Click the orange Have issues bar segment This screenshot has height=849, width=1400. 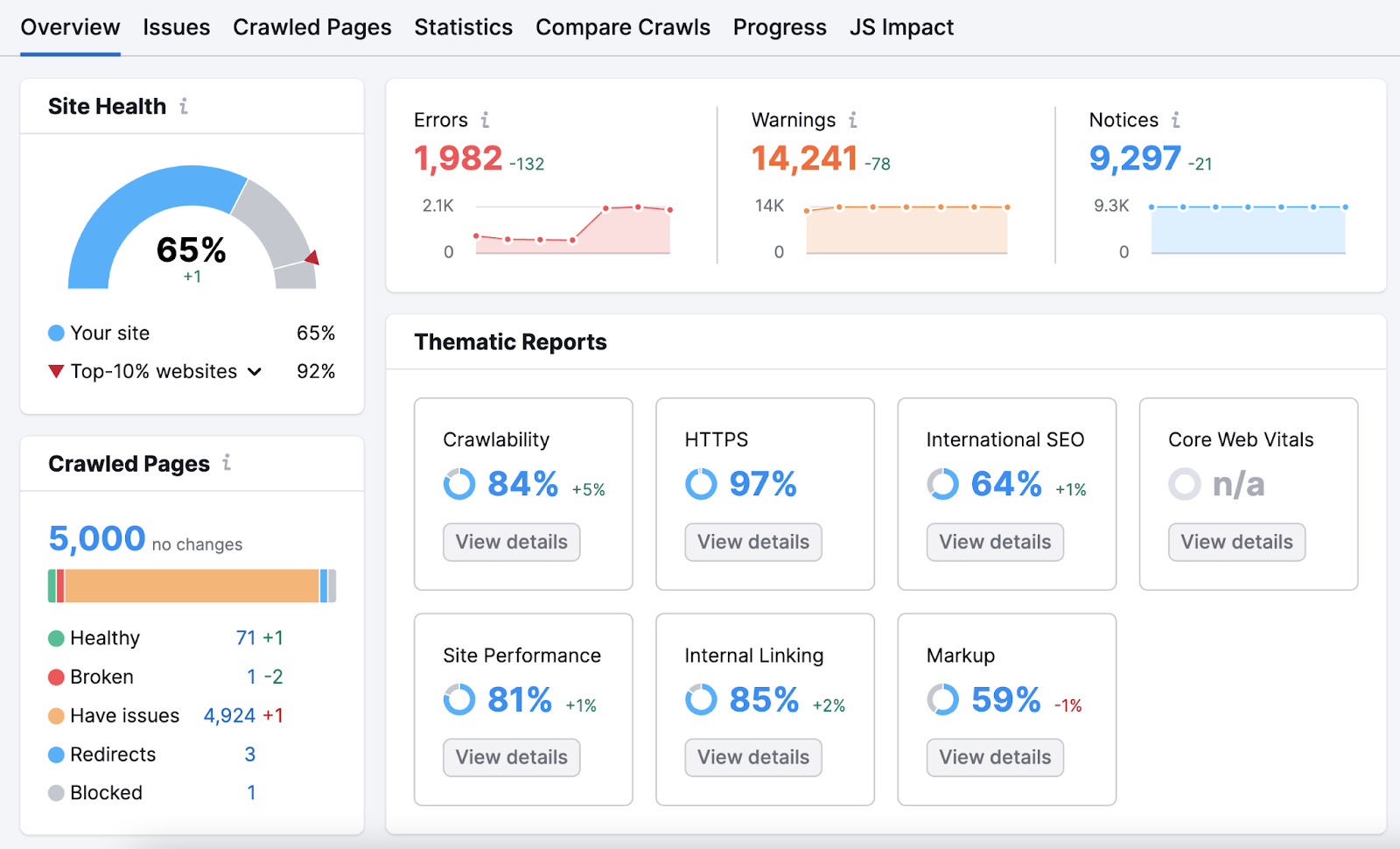[x=191, y=585]
